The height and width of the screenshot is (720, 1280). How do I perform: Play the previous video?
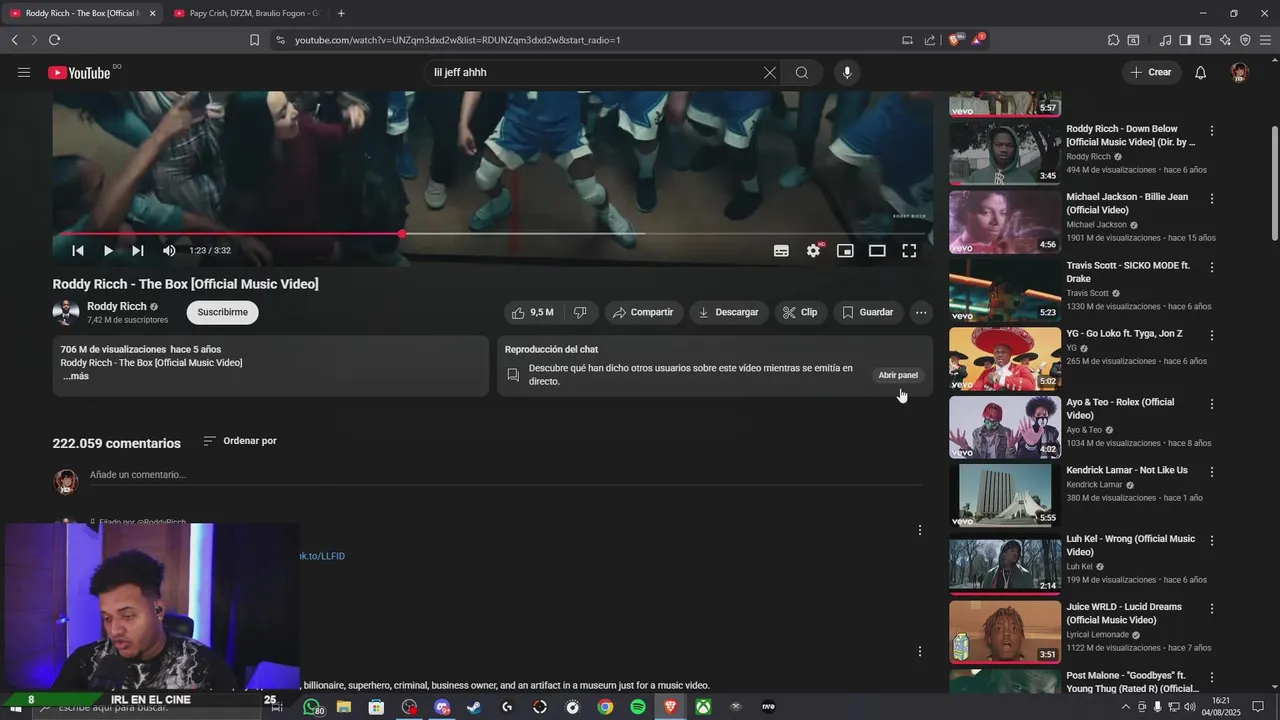pos(78,251)
